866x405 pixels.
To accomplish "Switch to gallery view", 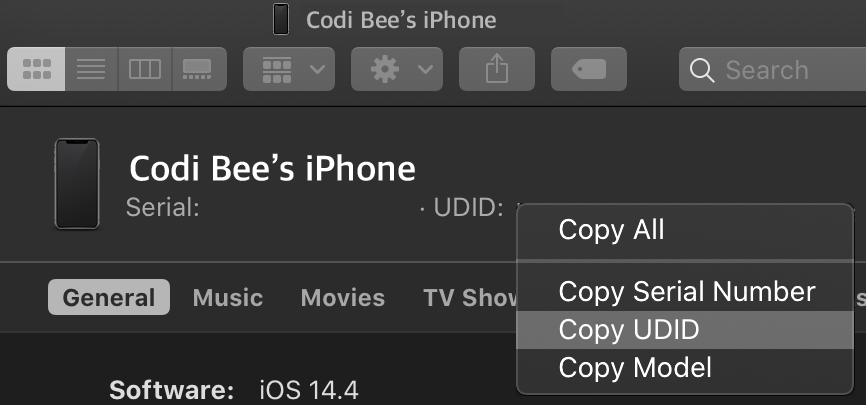I will [198, 70].
